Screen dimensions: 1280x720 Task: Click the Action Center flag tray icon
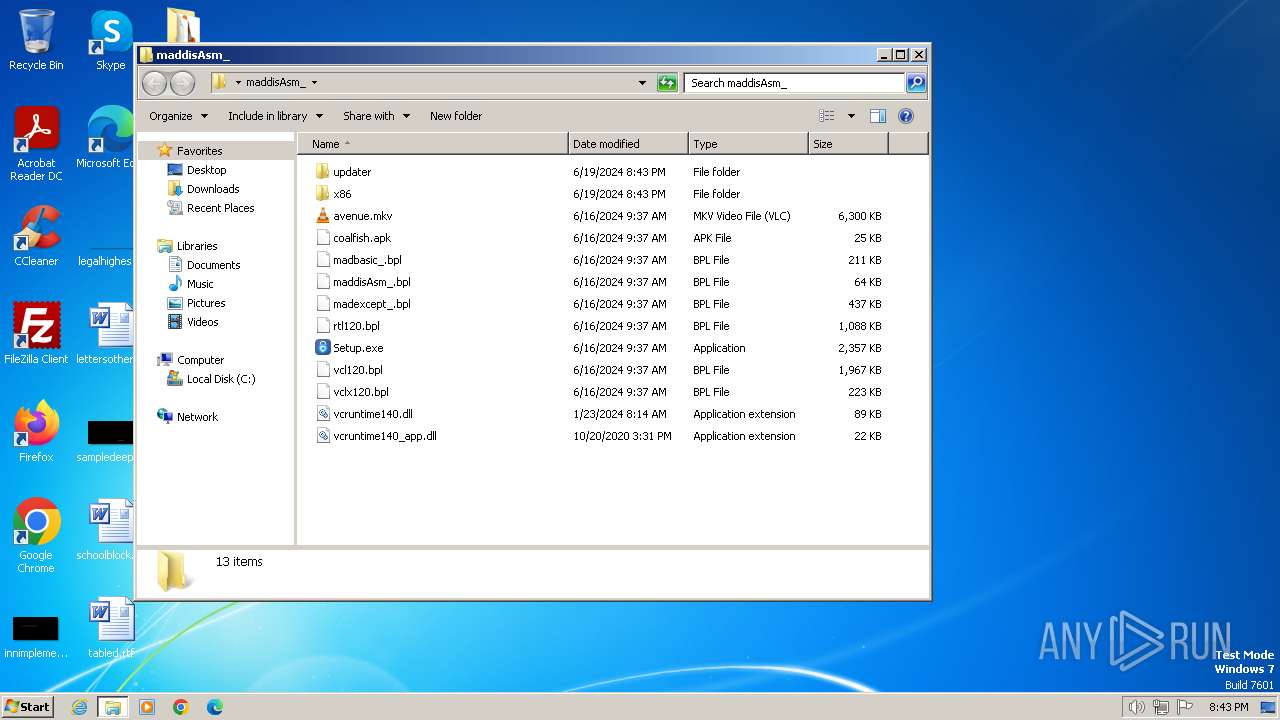point(1185,707)
